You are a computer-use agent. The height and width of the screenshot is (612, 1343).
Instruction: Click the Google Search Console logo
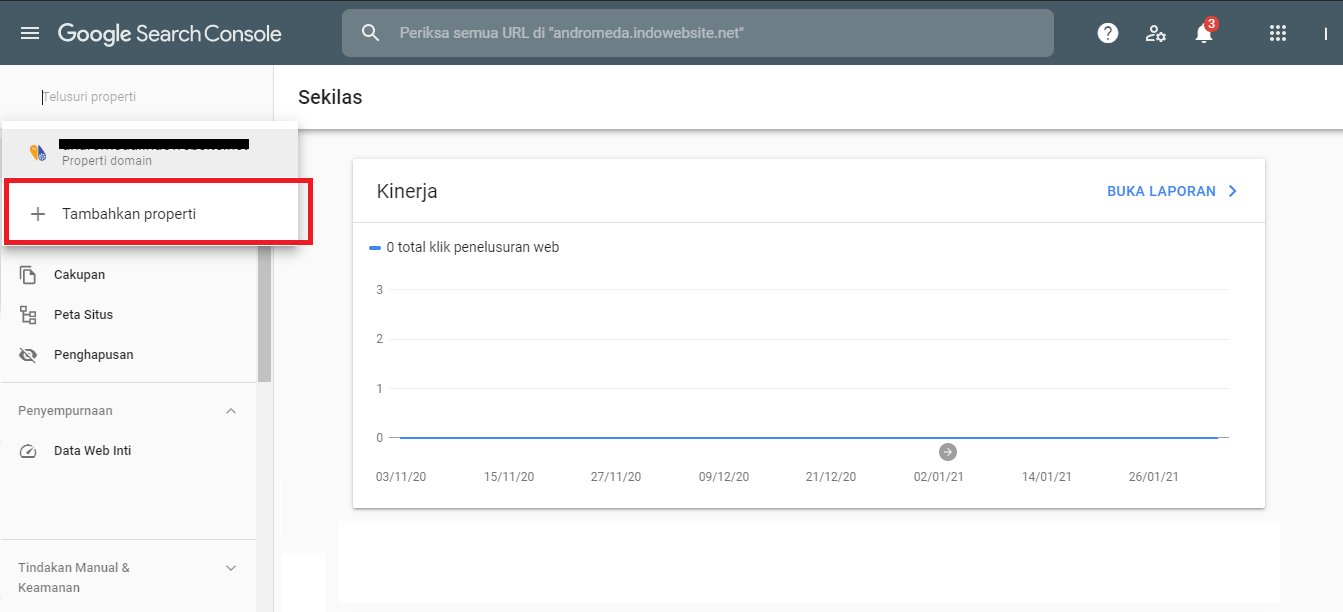[169, 32]
